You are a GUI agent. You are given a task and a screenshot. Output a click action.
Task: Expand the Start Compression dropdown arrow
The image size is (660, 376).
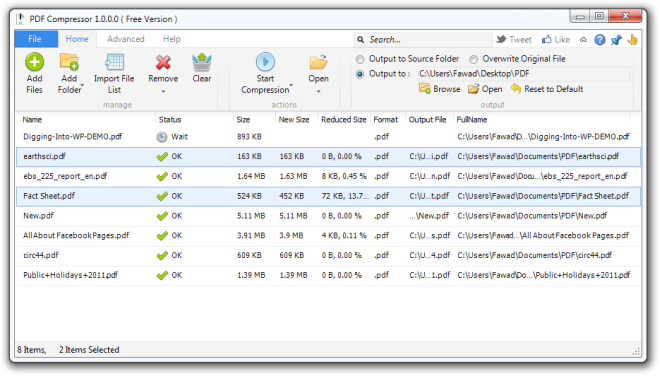(x=291, y=85)
